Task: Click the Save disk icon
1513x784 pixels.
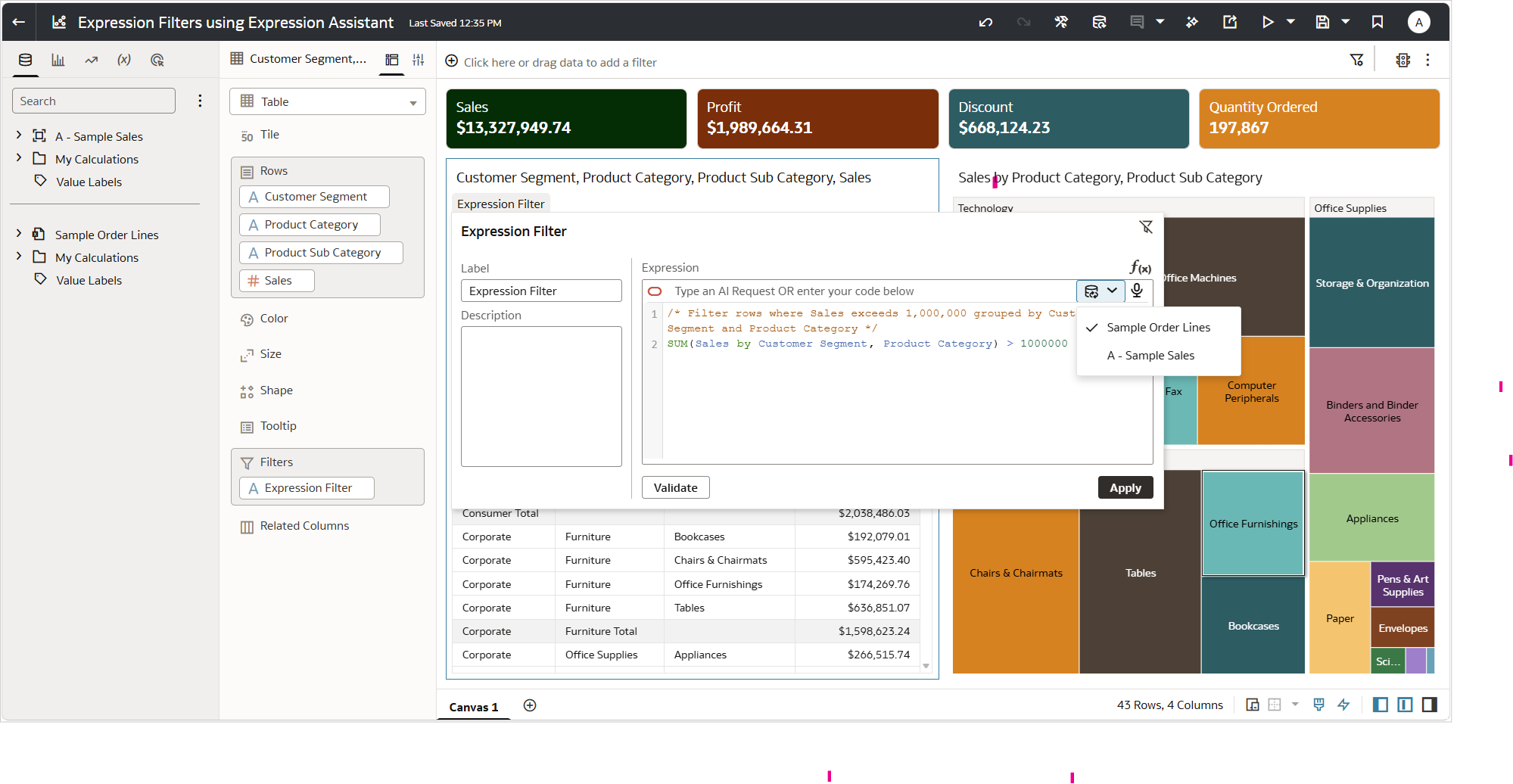Action: coord(1322,22)
